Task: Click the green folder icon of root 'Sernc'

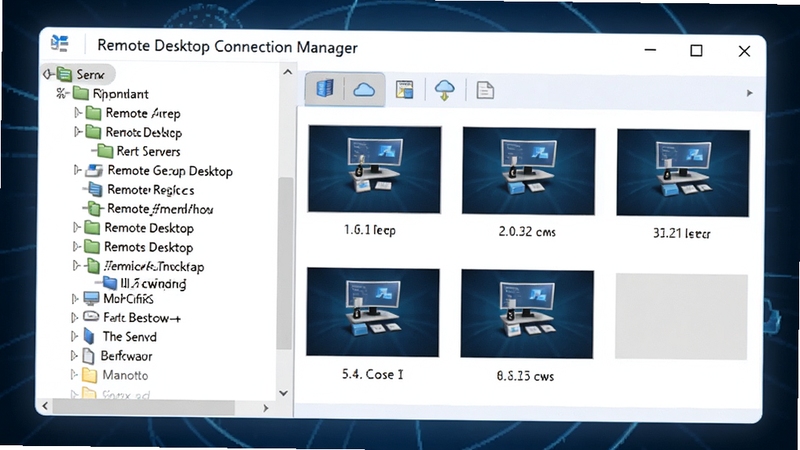Action: (x=64, y=74)
